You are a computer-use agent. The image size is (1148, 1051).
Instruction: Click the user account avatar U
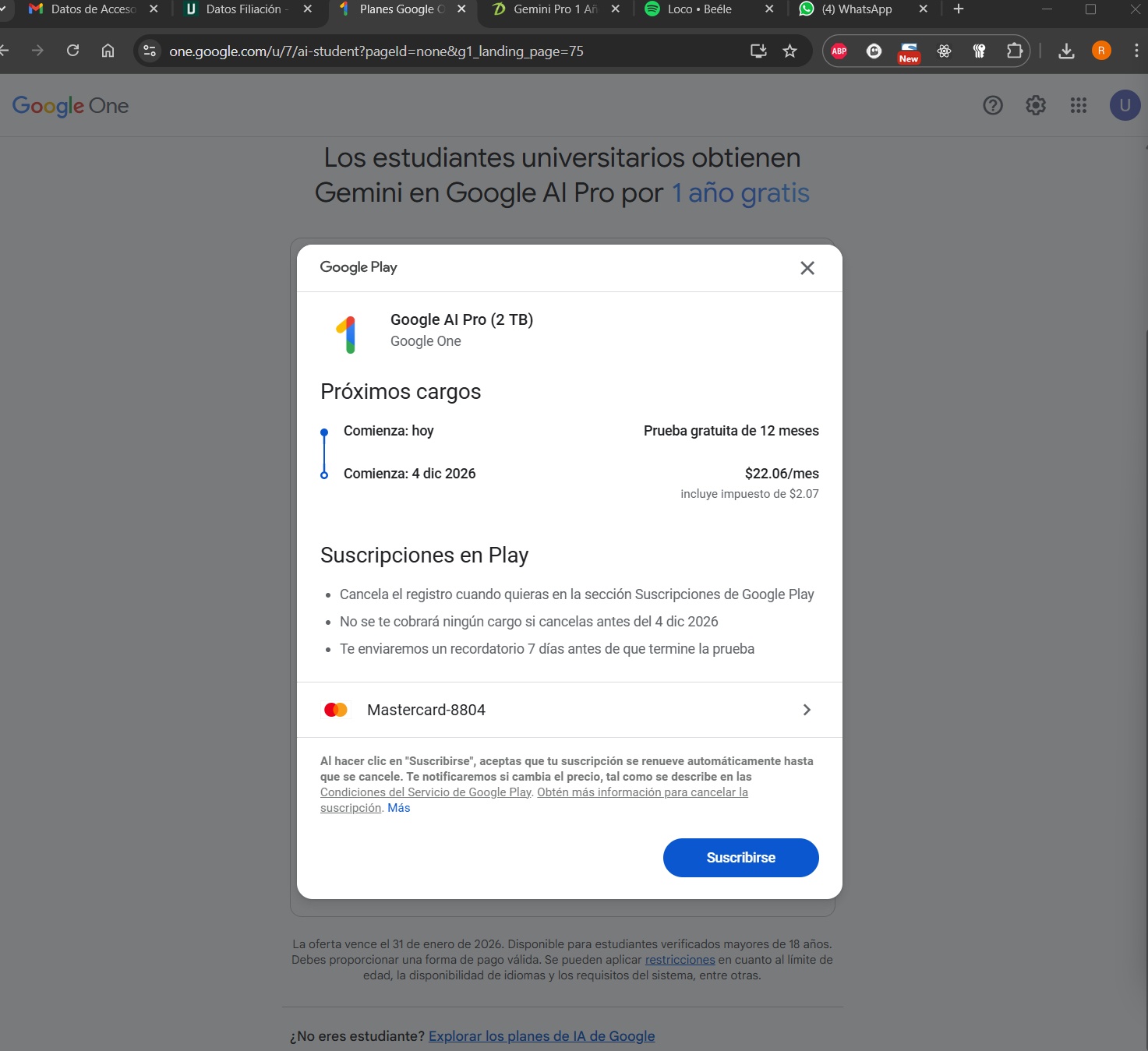[x=1125, y=105]
